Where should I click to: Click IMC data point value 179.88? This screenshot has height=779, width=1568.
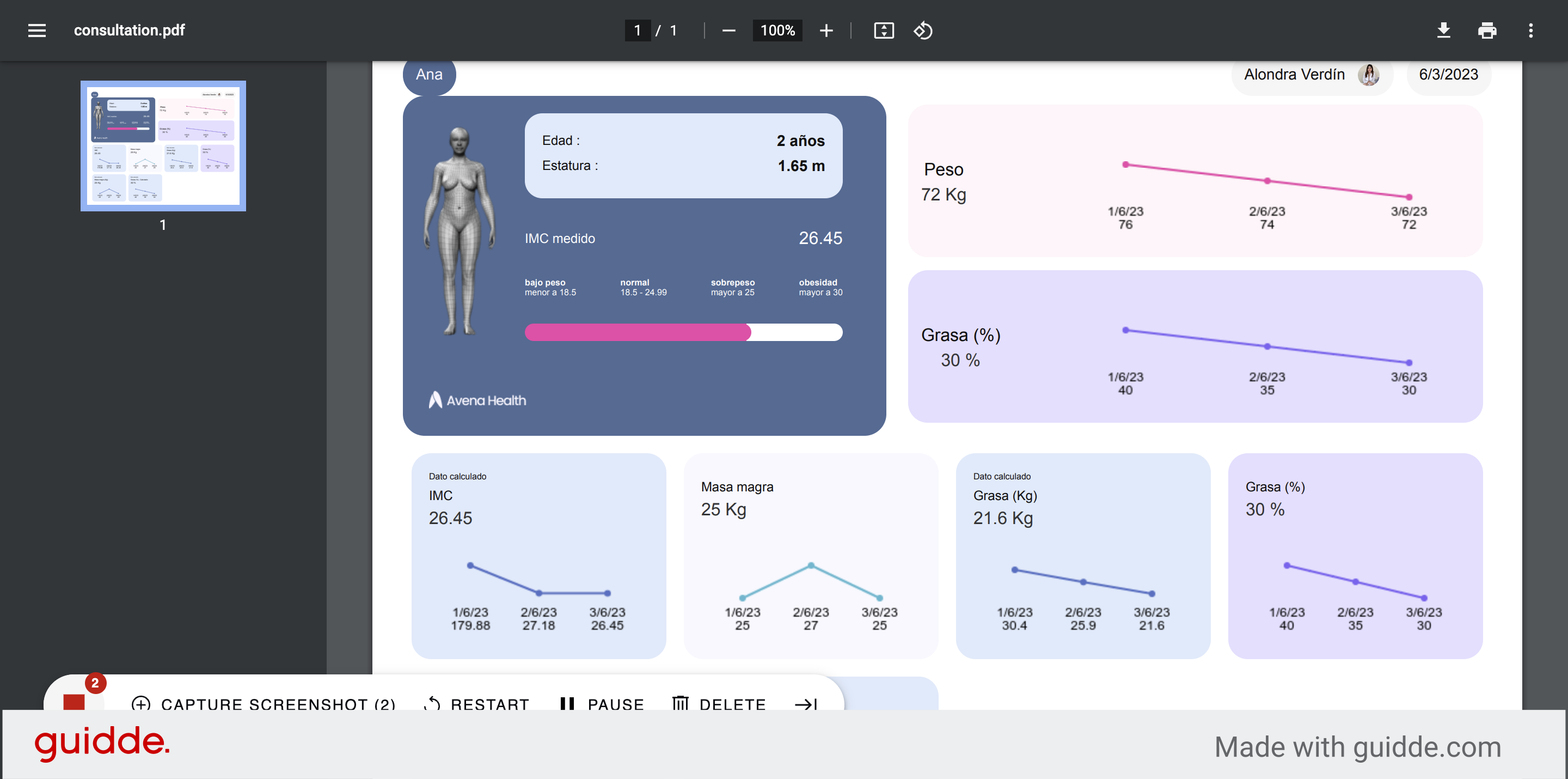pos(470,625)
